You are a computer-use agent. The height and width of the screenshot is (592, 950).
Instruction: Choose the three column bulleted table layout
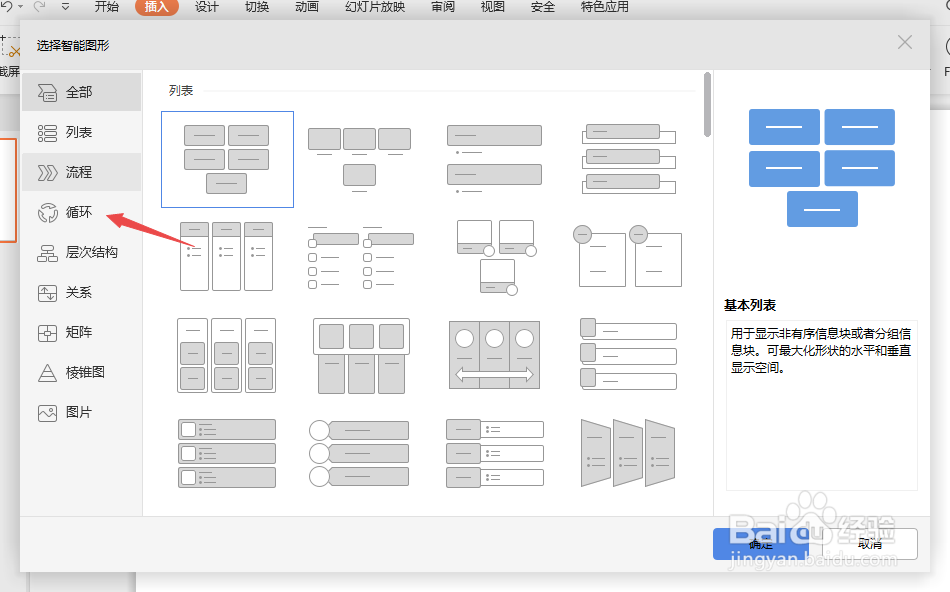pos(227,256)
